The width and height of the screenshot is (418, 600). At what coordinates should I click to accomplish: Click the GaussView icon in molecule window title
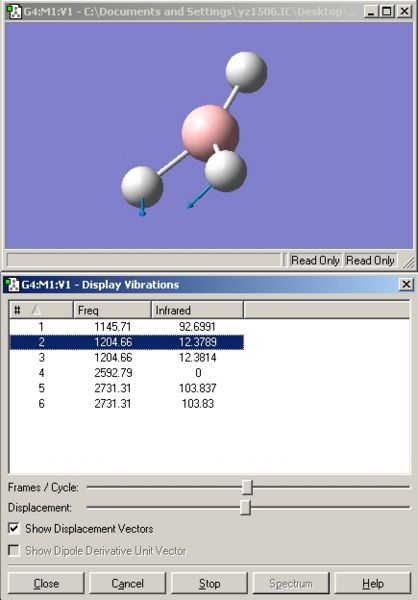[14, 11]
